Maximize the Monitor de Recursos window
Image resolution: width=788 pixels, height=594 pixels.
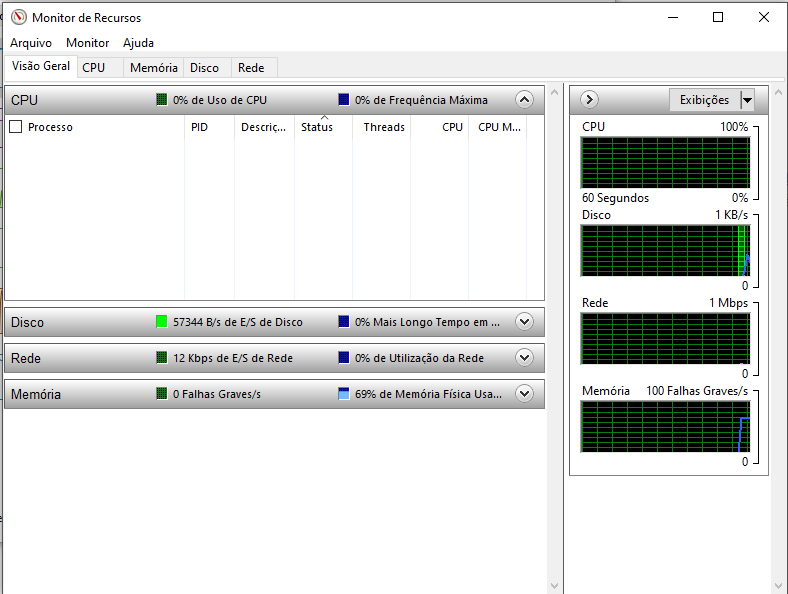click(718, 18)
